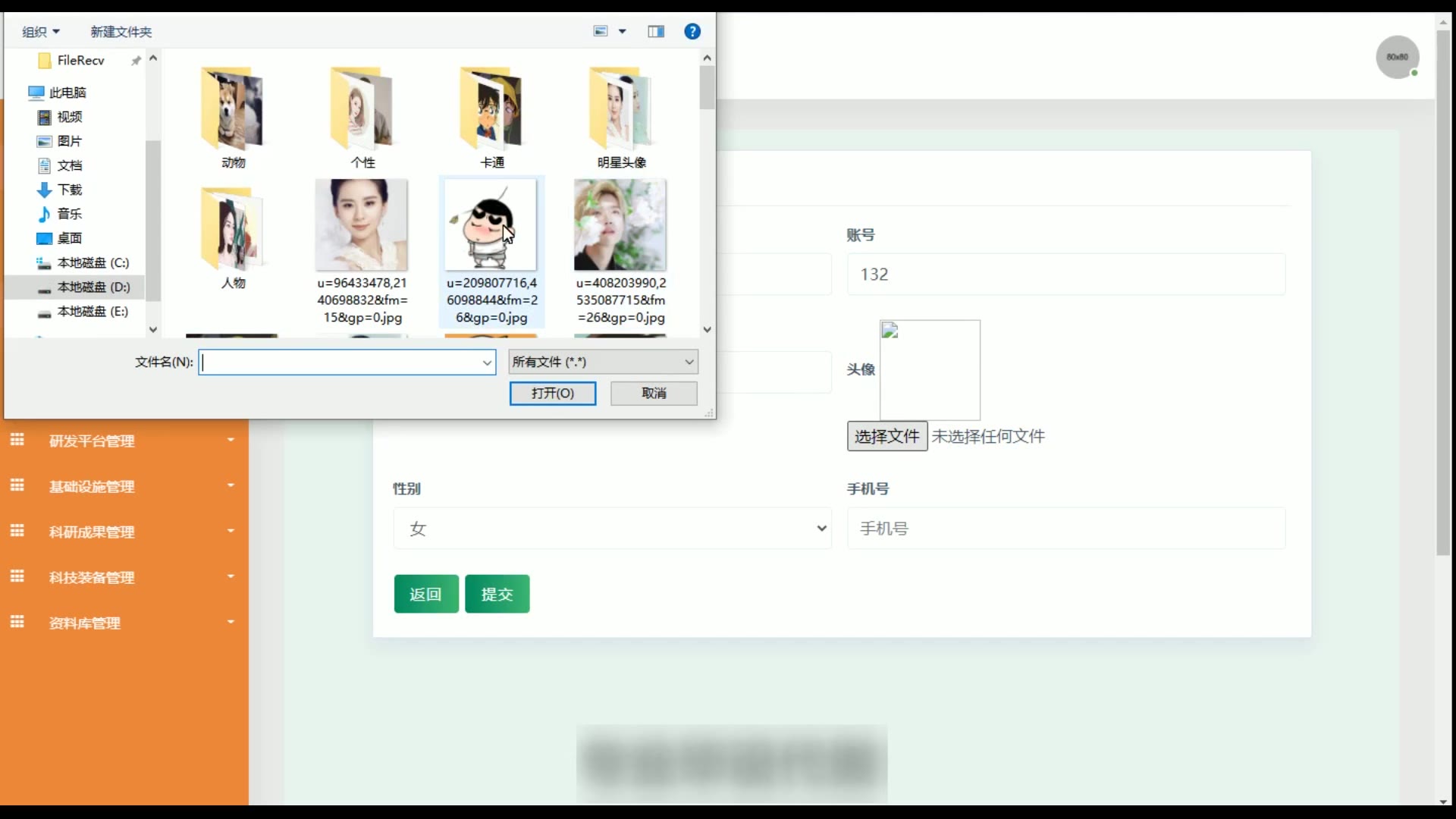Click the 打开(O) button

(552, 393)
